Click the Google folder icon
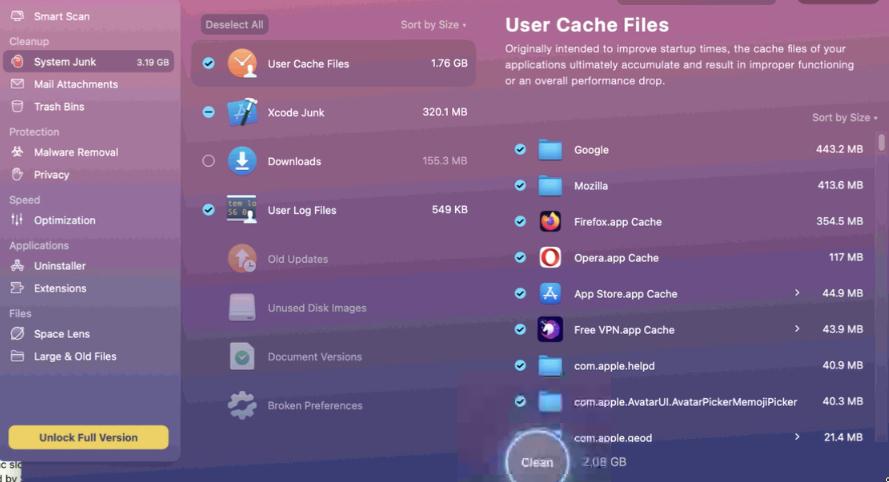Image resolution: width=889 pixels, height=482 pixels. tap(550, 150)
